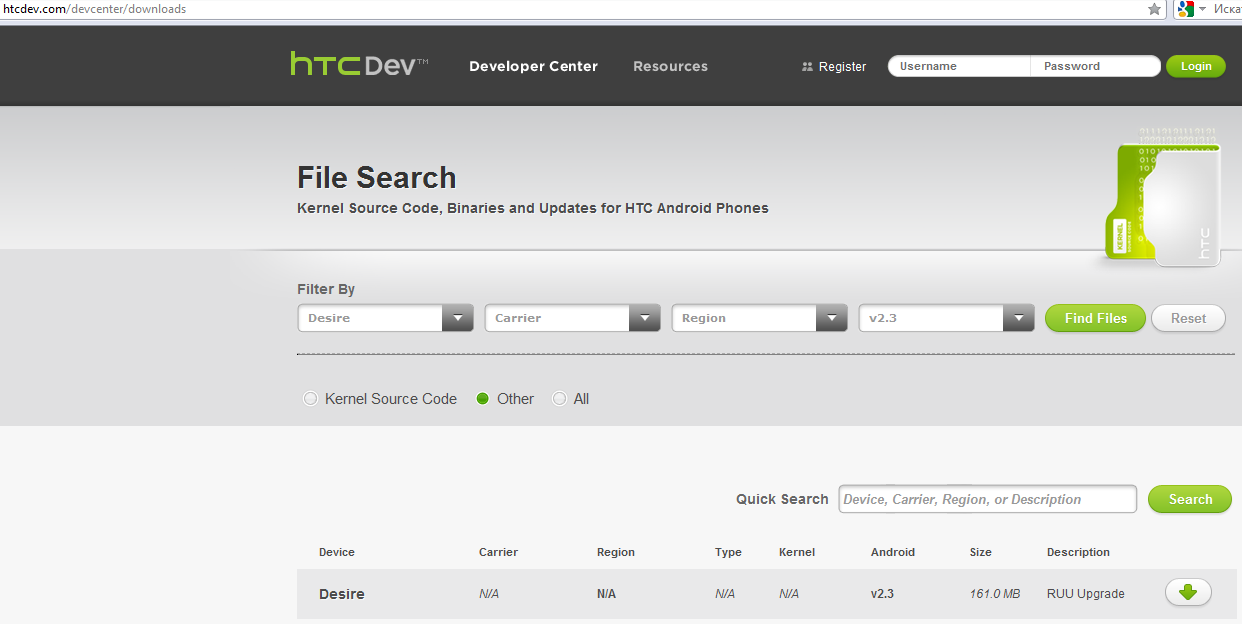
Task: Expand the search engine dropdown arrow
Action: pyautogui.click(x=1203, y=9)
